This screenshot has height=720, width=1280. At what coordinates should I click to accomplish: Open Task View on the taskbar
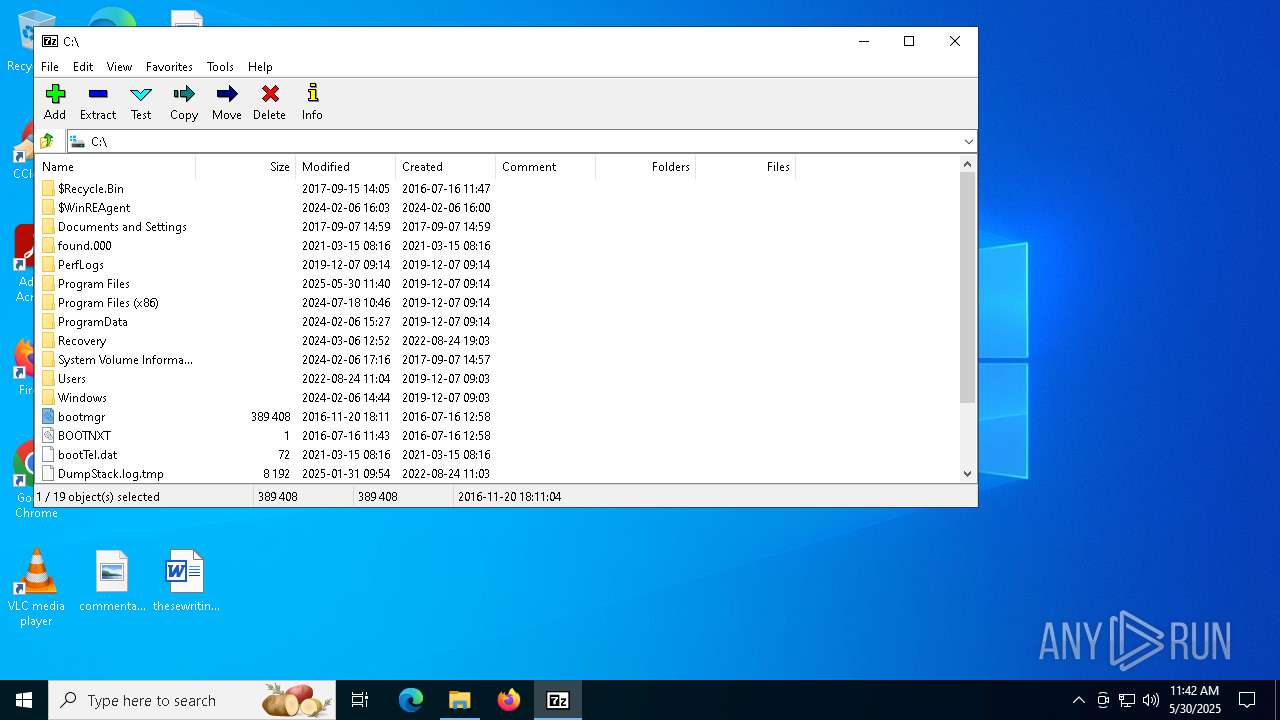point(360,700)
